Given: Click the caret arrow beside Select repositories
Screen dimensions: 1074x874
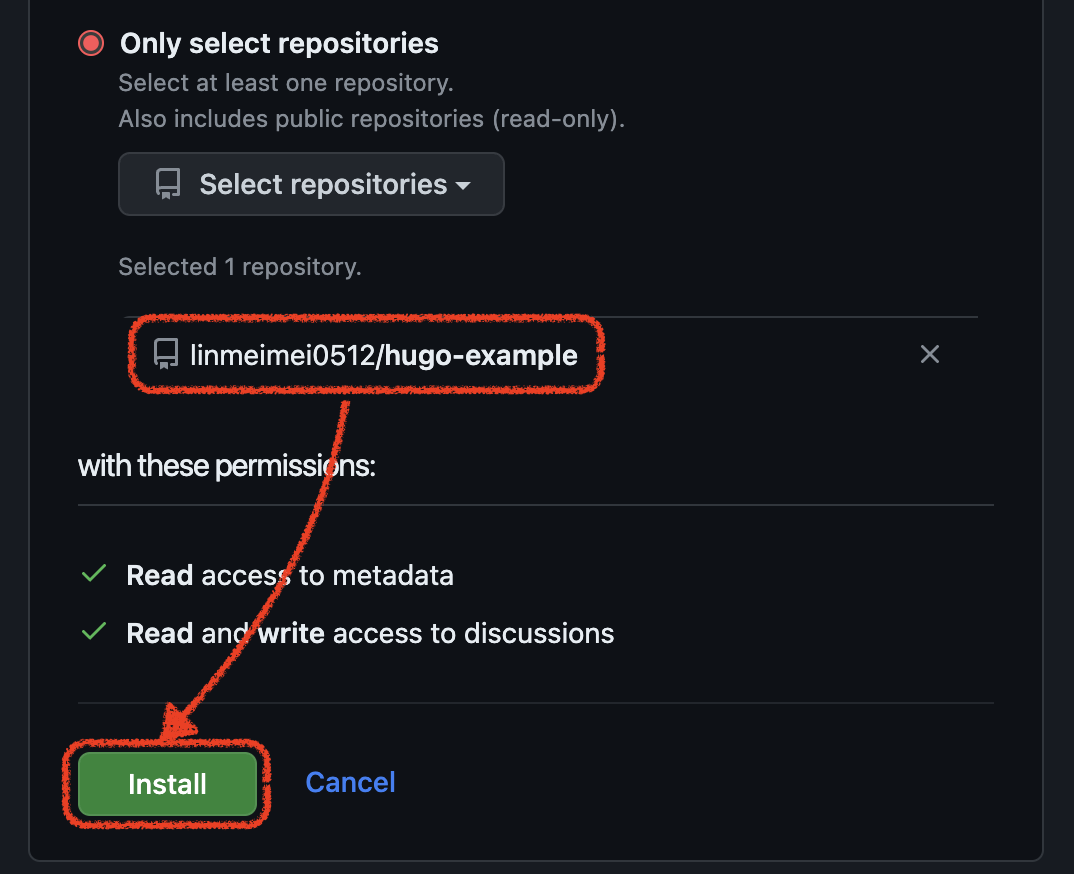Looking at the screenshot, I should 464,186.
